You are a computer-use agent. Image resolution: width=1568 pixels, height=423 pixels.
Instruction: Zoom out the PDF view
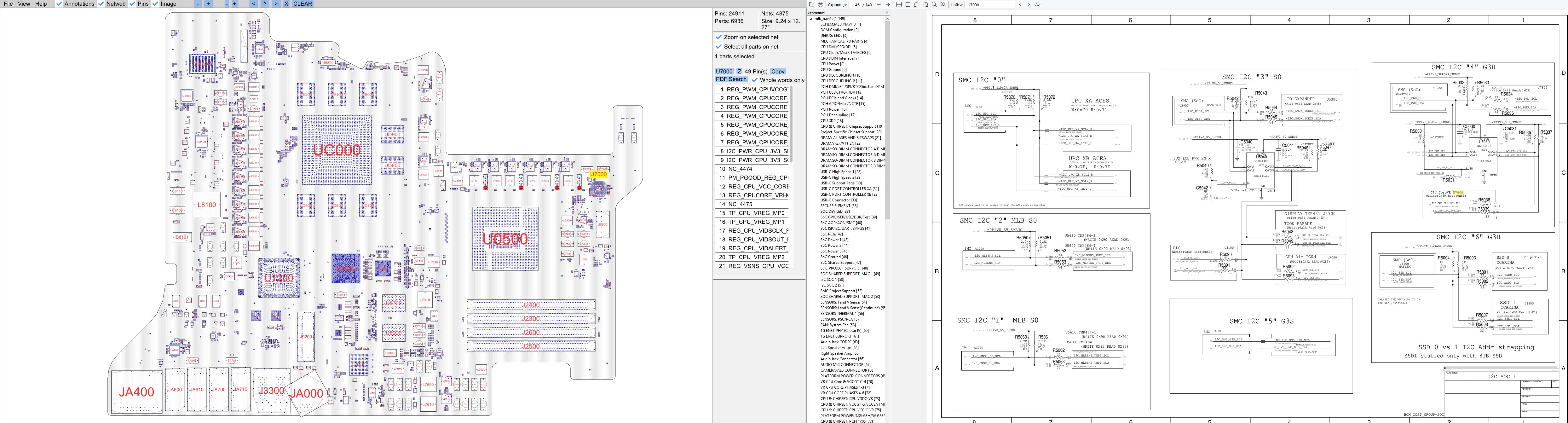click(934, 4)
